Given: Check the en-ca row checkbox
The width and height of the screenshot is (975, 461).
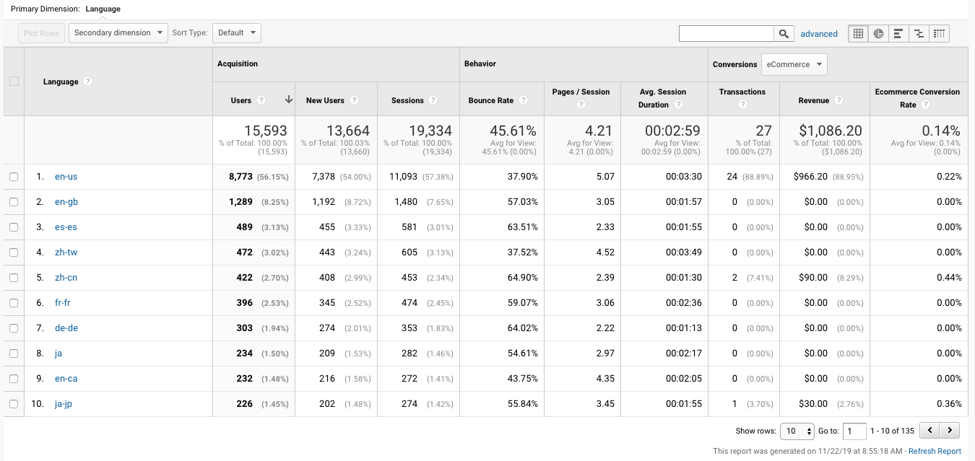Looking at the screenshot, I should coord(14,378).
